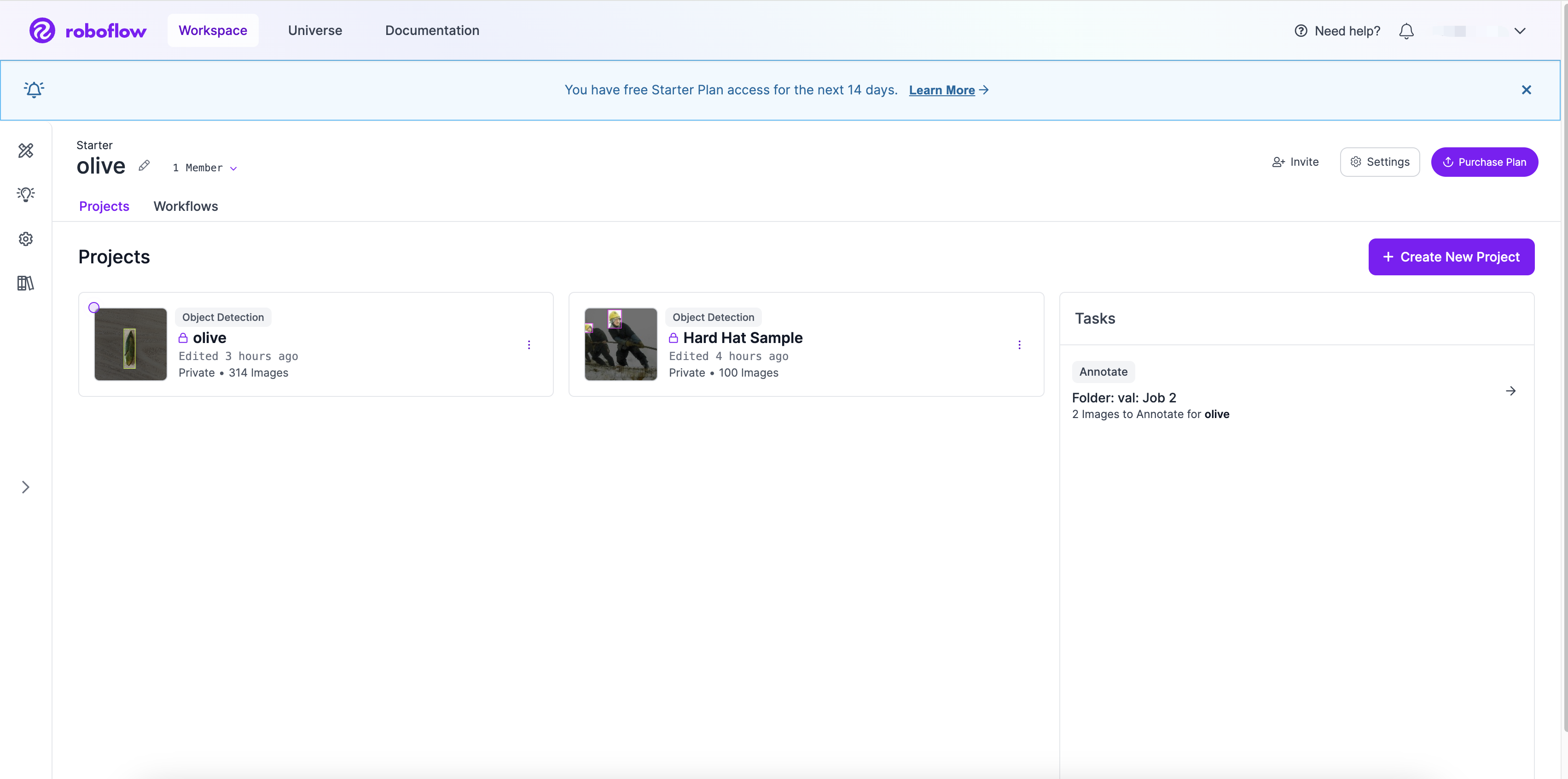Select the olive project circle checkbox
Screen dimensions: 1568x779
tap(94, 308)
